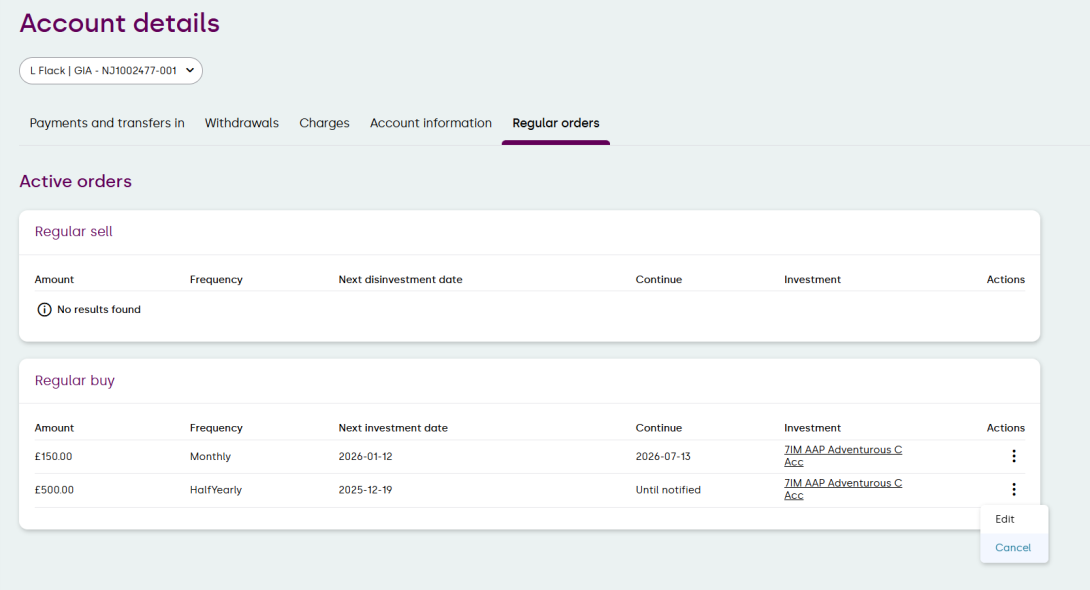Click Next disinvestment date column header
This screenshot has height=590, width=1090.
pyautogui.click(x=400, y=280)
